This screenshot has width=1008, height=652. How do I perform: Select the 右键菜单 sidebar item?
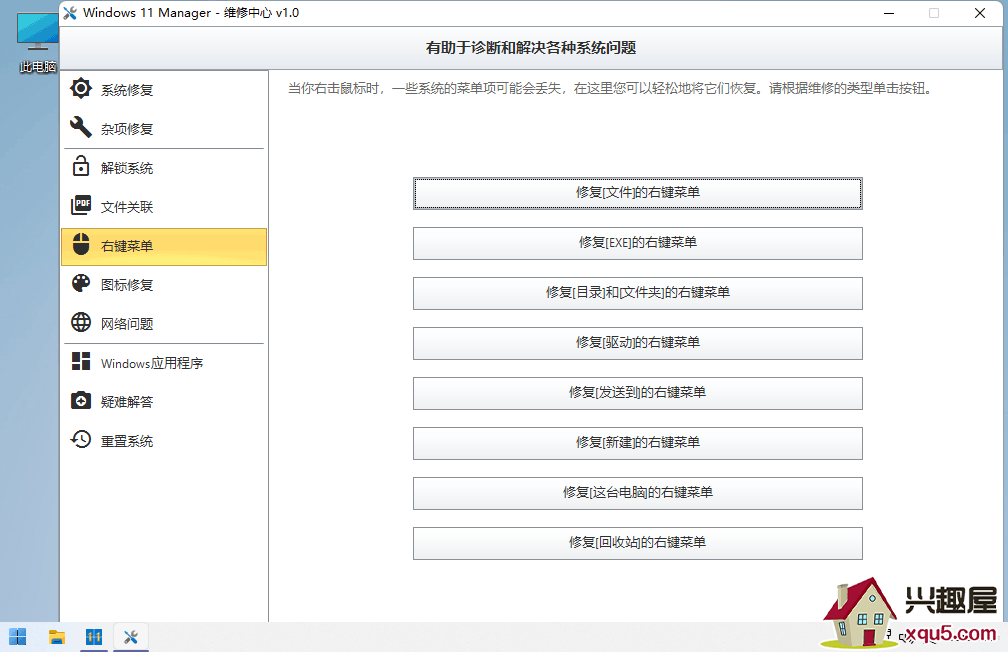tap(164, 246)
